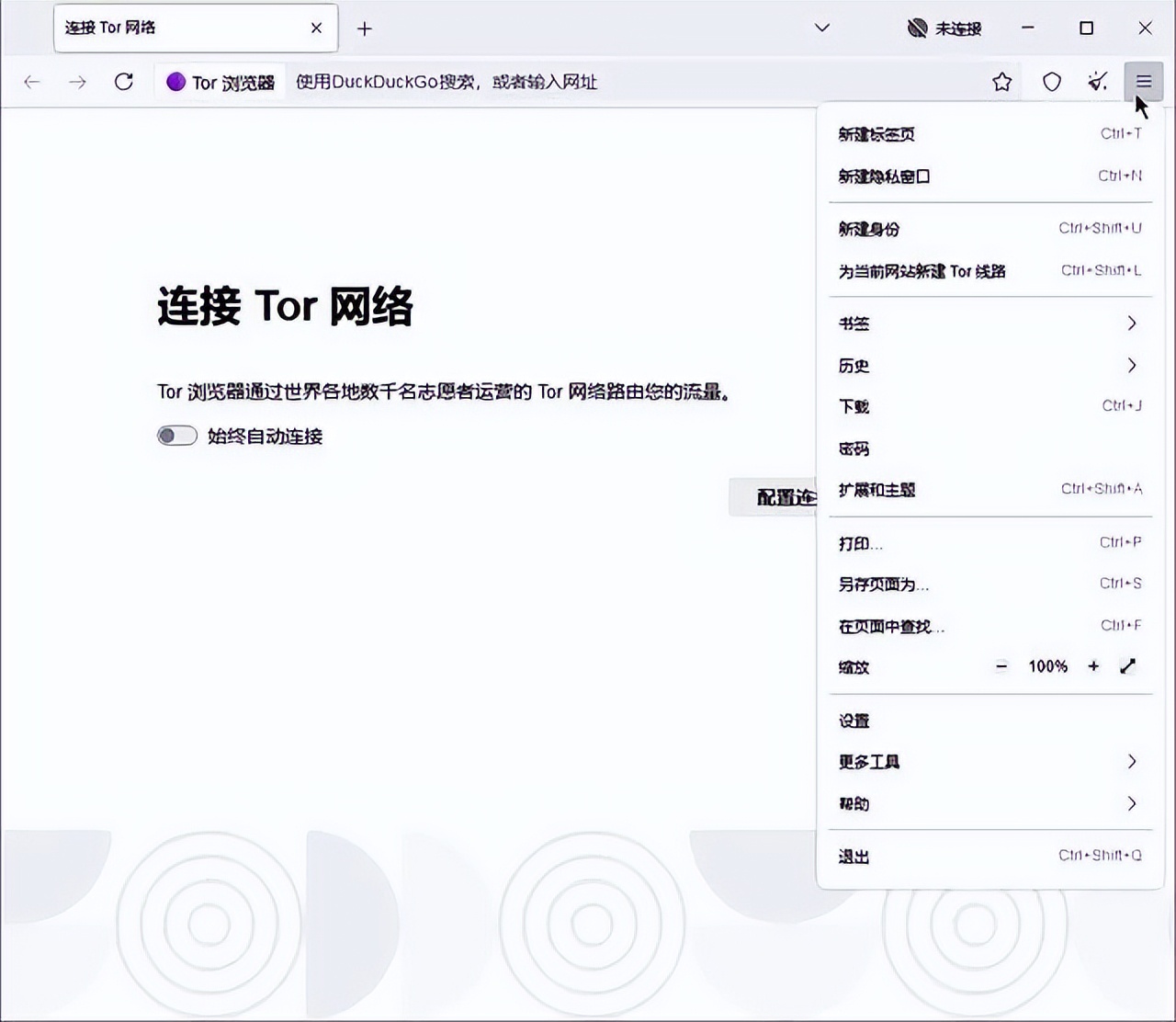
Task: Go back with the back arrow
Action: [32, 83]
